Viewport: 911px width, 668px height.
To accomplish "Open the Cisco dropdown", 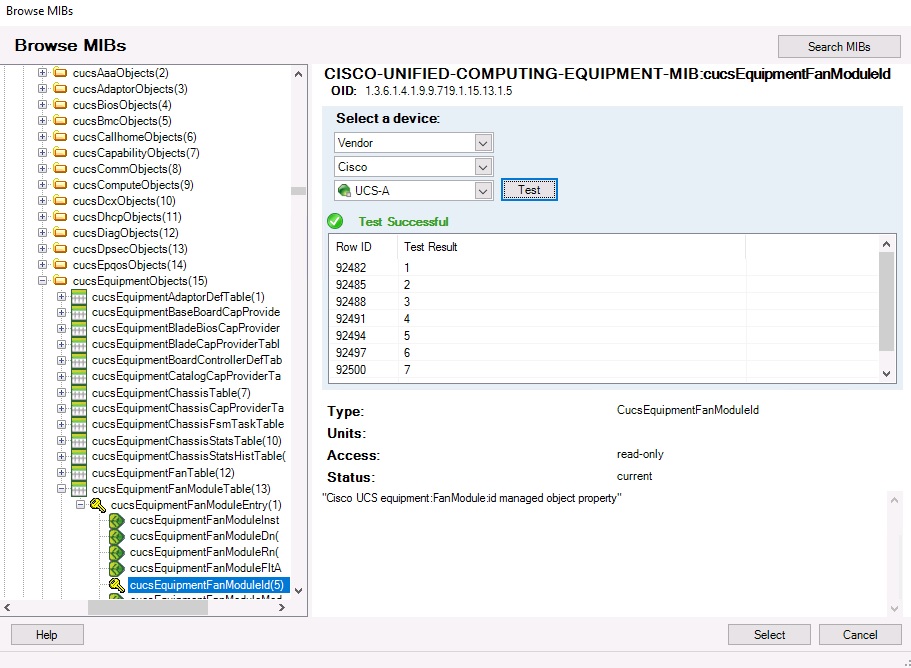I will coord(483,167).
